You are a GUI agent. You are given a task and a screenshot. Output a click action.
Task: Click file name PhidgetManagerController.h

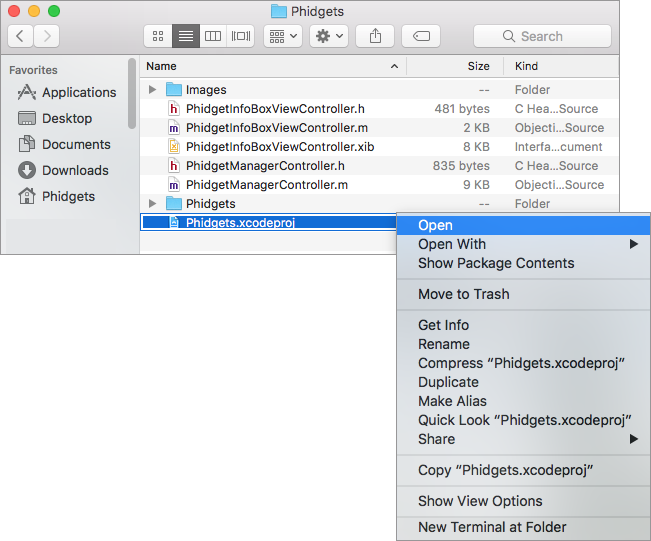click(x=265, y=166)
